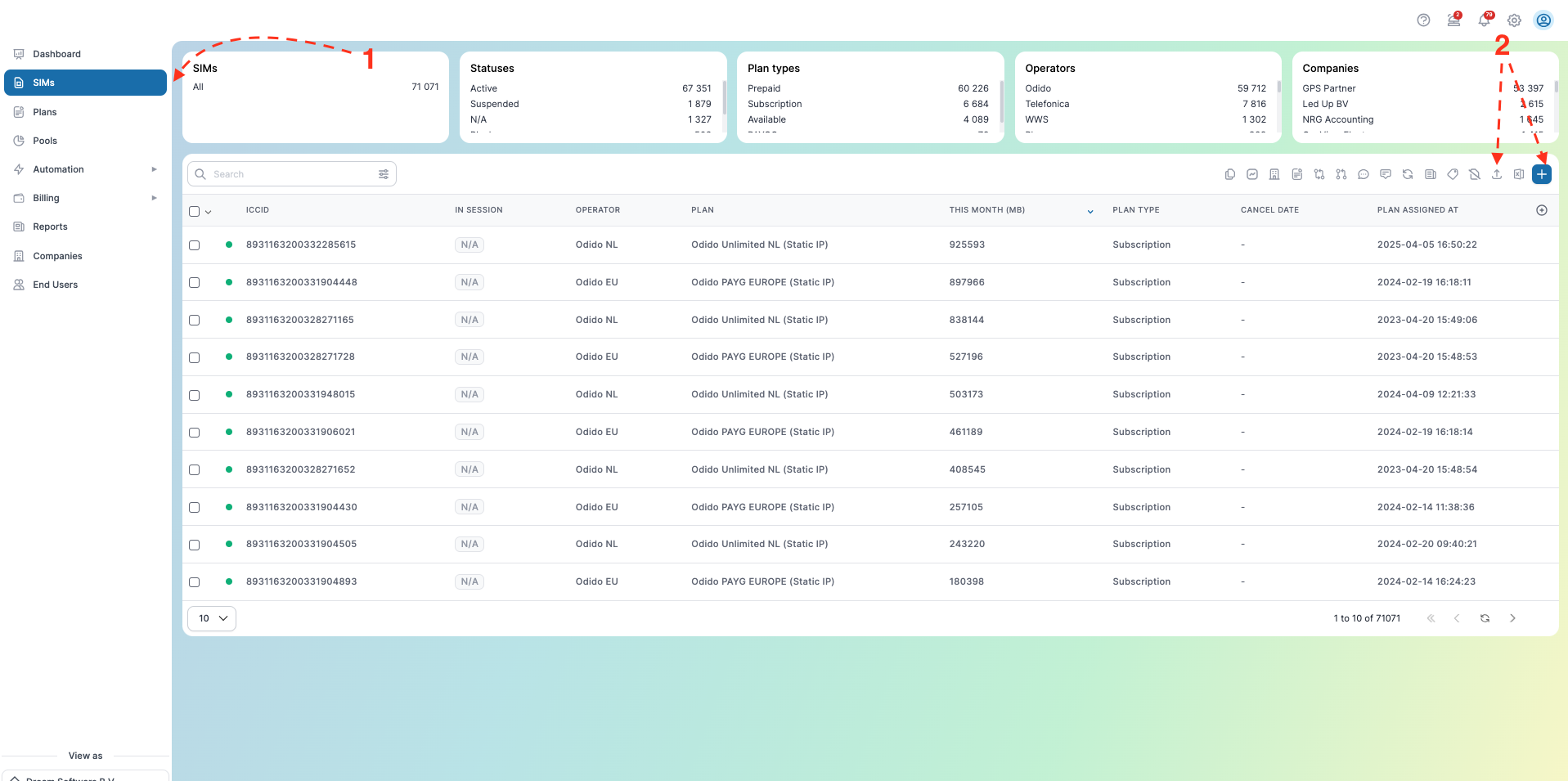Go to next page of results
The width and height of the screenshot is (1568, 781).
coord(1512,618)
